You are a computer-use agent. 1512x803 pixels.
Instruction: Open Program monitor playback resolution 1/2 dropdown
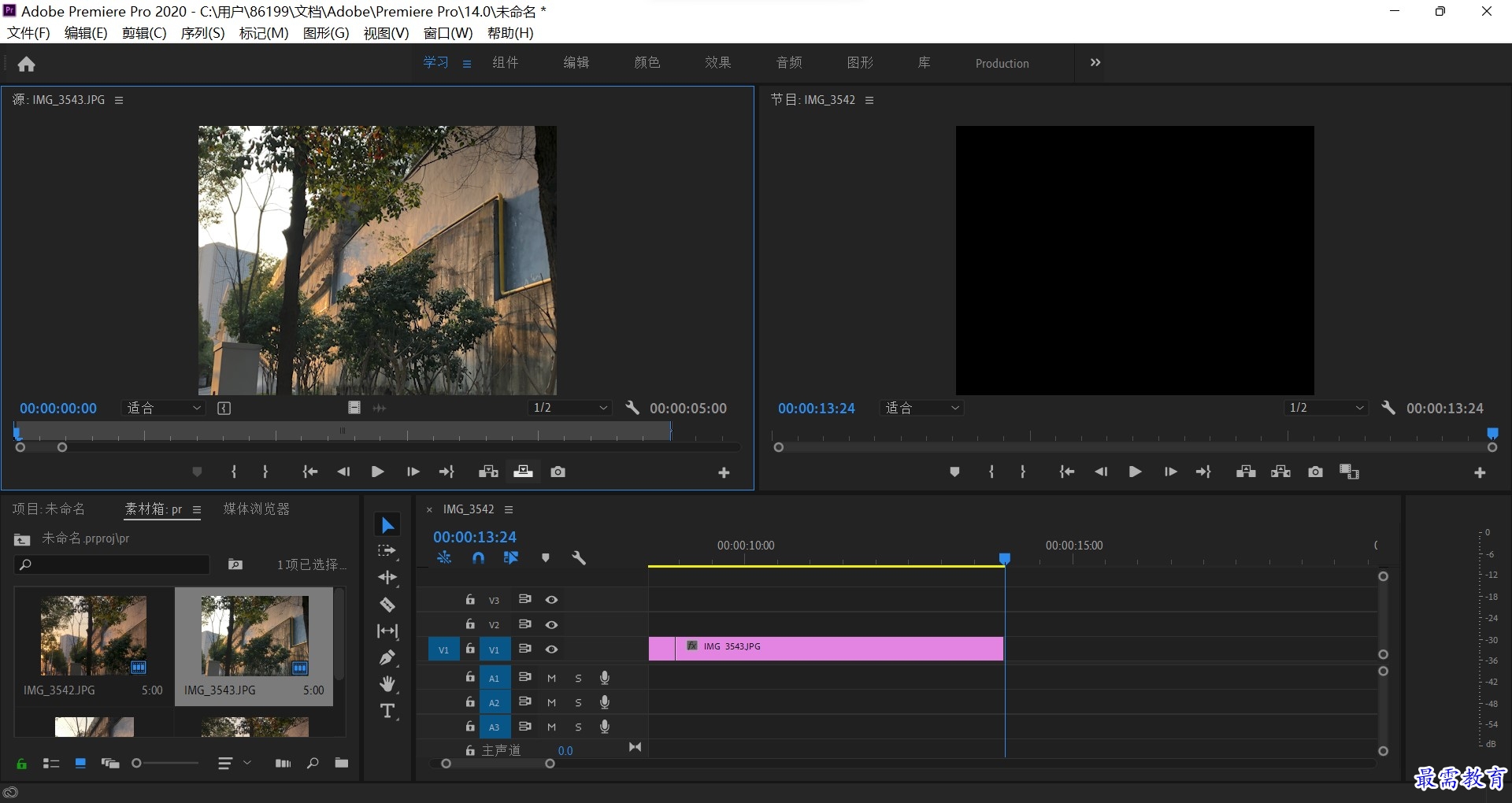pyautogui.click(x=1326, y=408)
